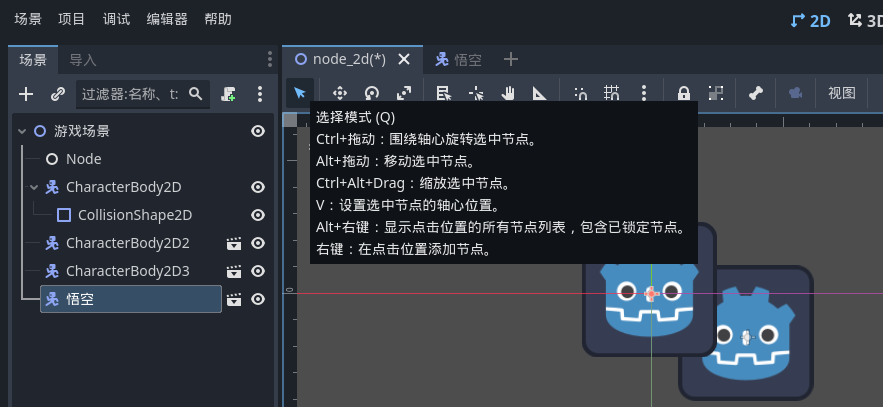Add a new scene tab with plus
This screenshot has width=883, height=407.
(x=510, y=59)
